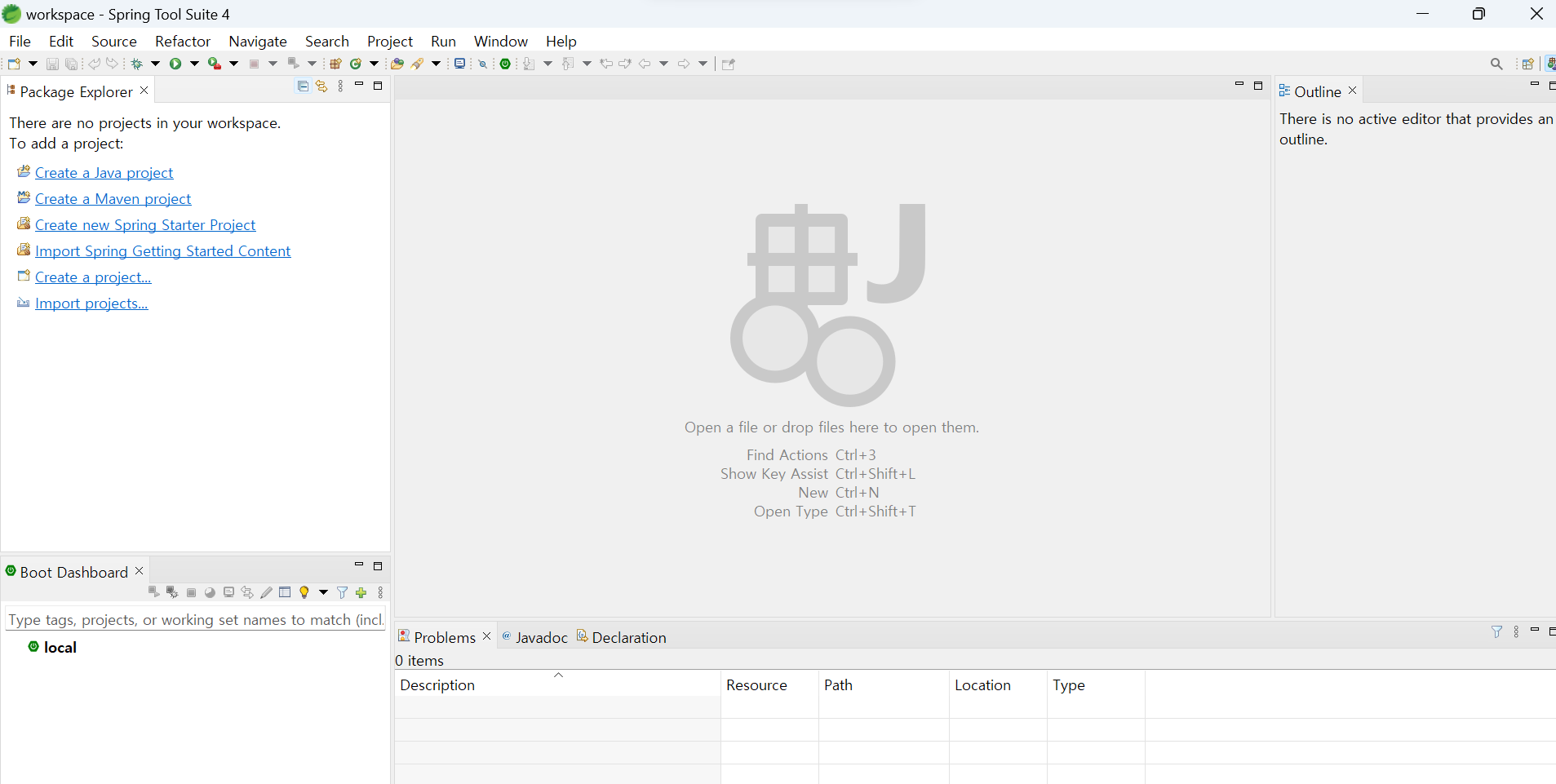Click the Create a project... link
The height and width of the screenshot is (784, 1556).
tap(93, 277)
